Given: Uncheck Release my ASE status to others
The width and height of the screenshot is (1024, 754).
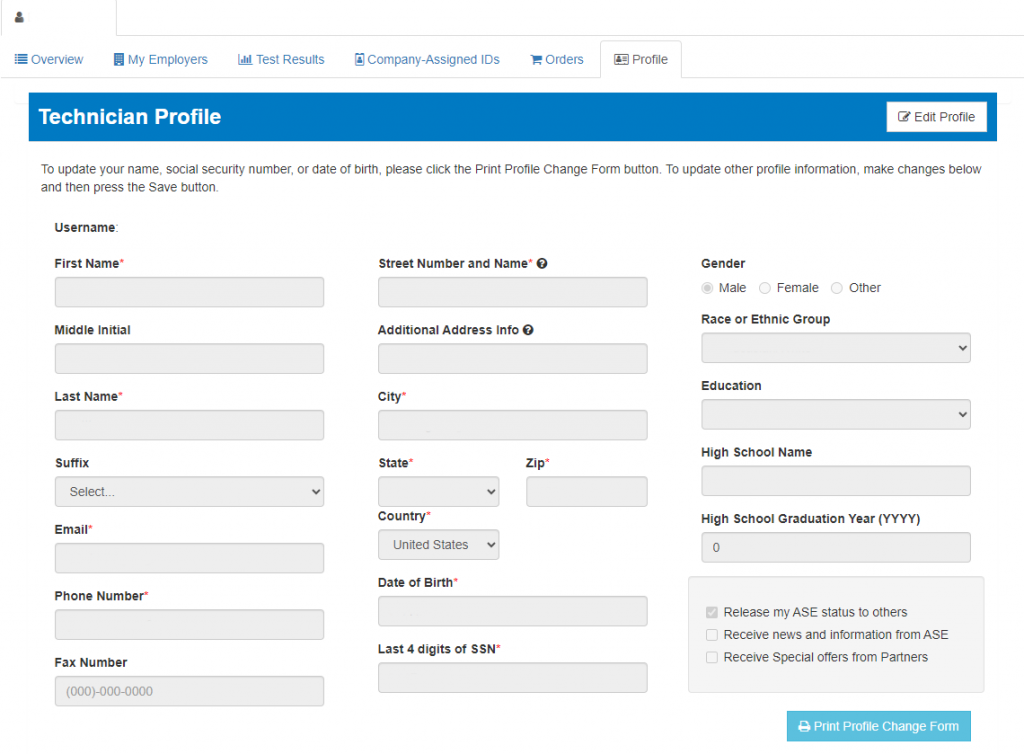Looking at the screenshot, I should (712, 612).
